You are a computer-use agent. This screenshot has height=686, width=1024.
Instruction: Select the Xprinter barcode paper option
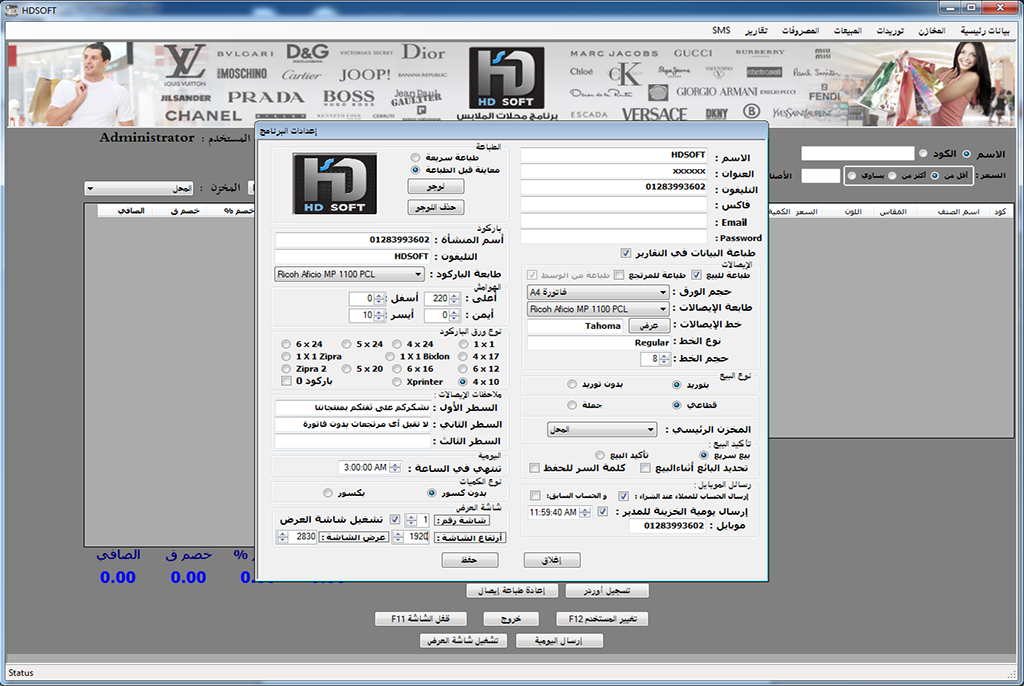[396, 382]
